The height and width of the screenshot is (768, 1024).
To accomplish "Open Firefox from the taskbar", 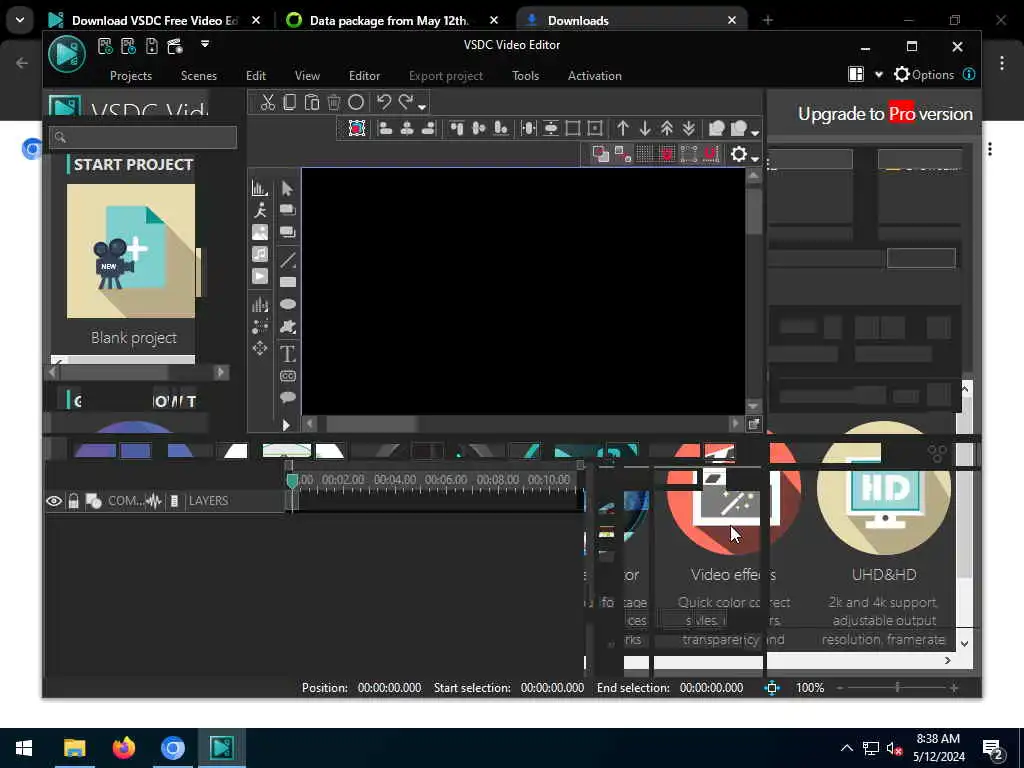I will click(123, 748).
